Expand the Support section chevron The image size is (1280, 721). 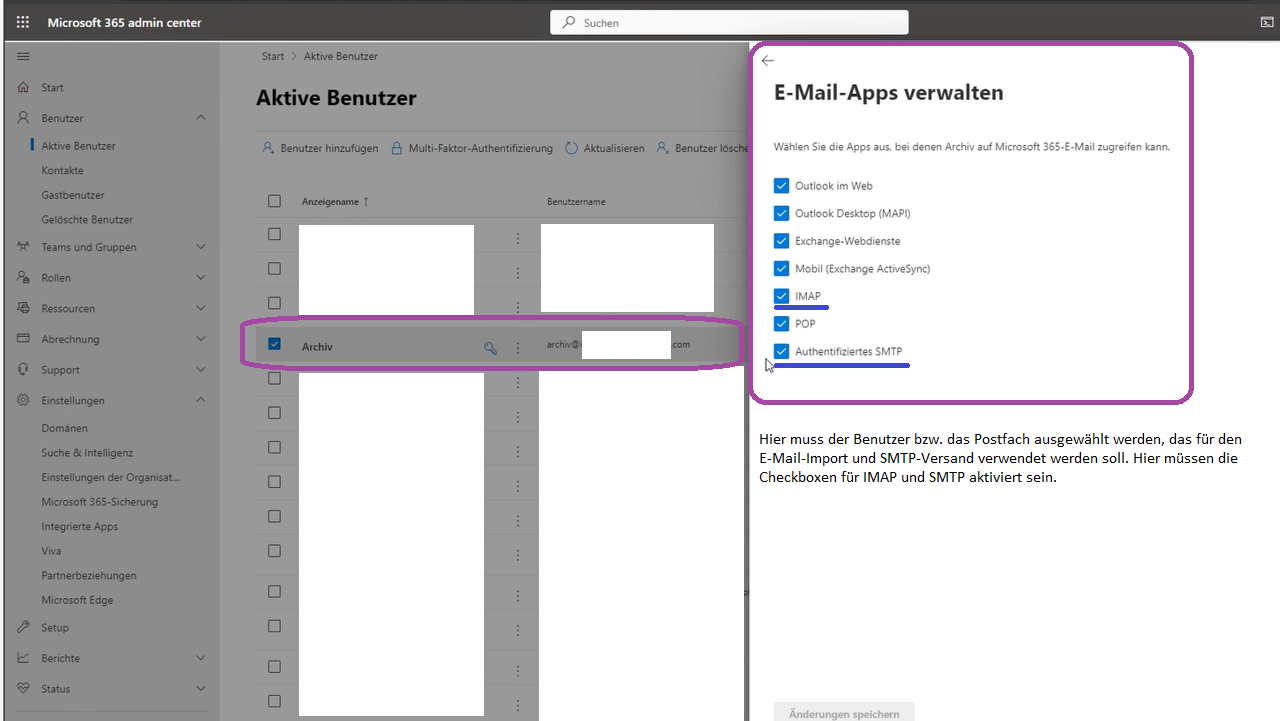point(201,370)
